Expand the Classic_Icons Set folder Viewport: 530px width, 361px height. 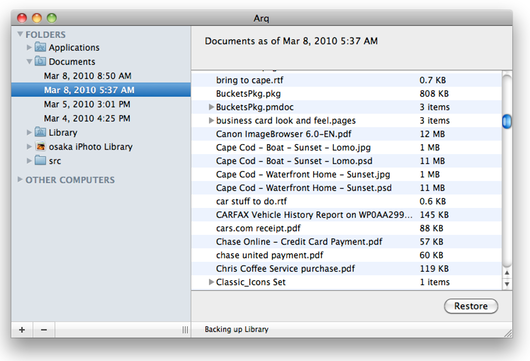pyautogui.click(x=211, y=282)
